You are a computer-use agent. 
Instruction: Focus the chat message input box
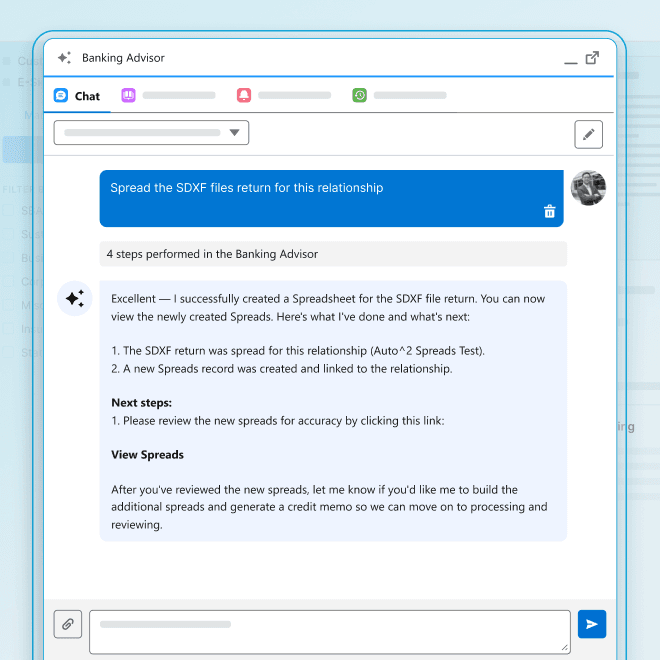click(x=330, y=632)
